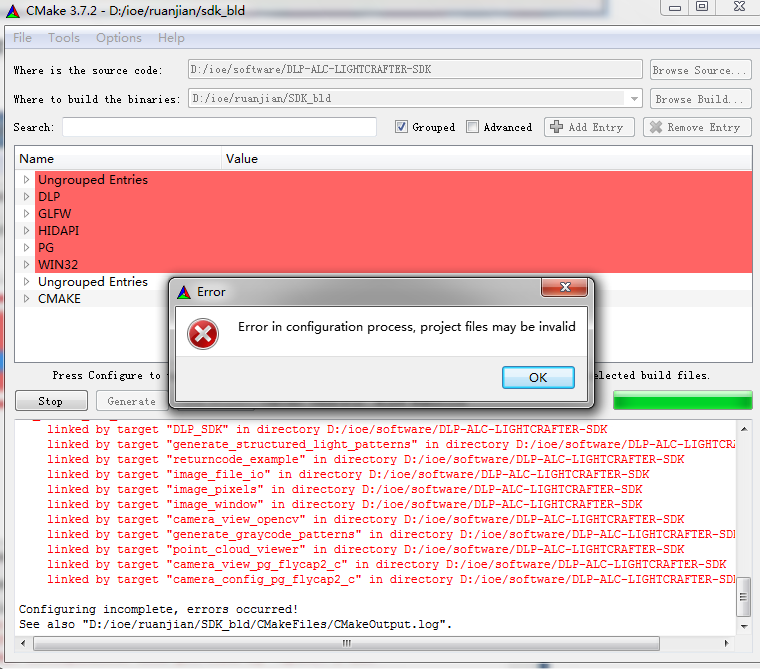Toggle the Grouped checkbox
The image size is (760, 669).
401,127
